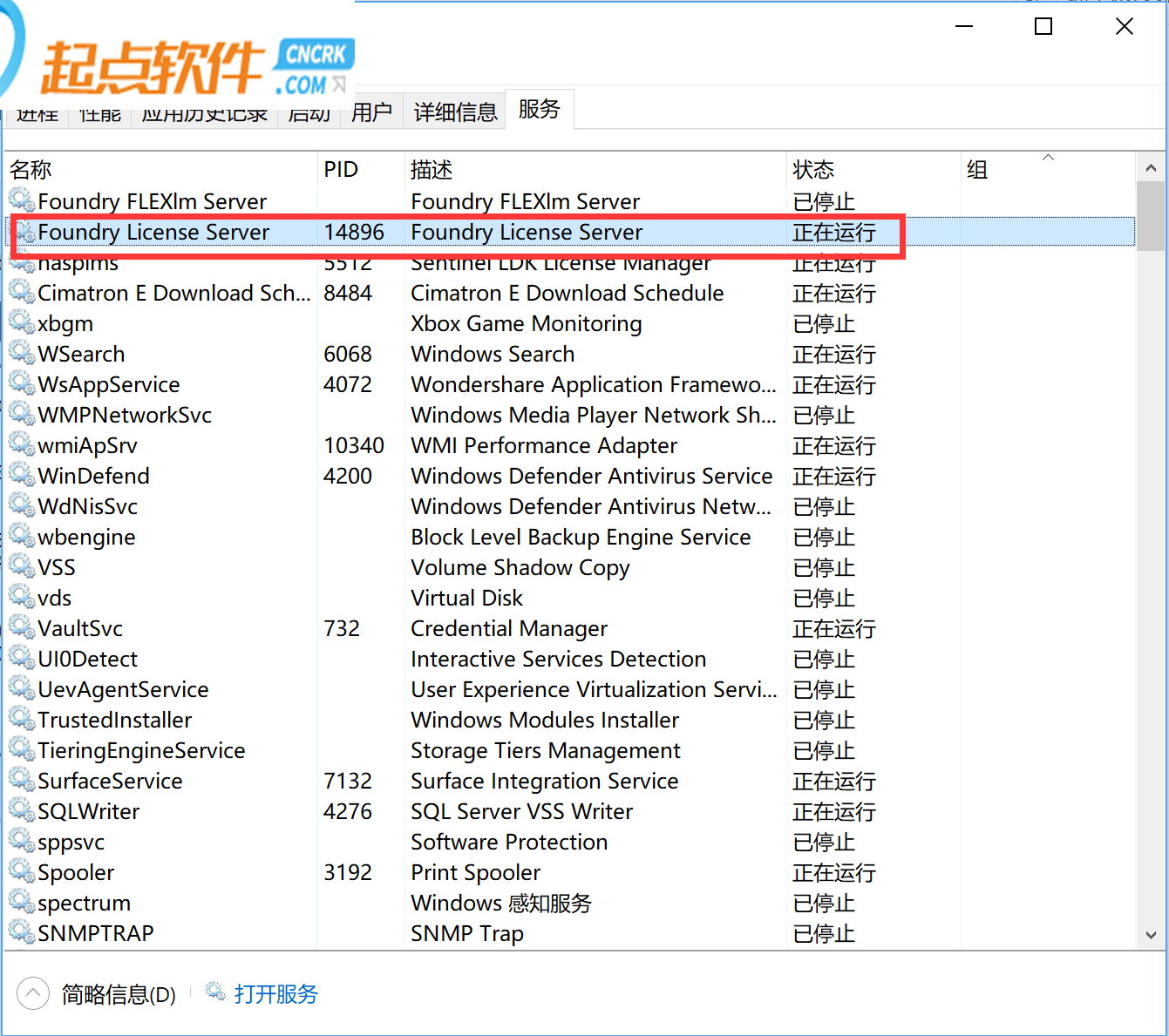Image resolution: width=1169 pixels, height=1036 pixels.
Task: Click service icon next to UI0Detect
Action: point(22,658)
